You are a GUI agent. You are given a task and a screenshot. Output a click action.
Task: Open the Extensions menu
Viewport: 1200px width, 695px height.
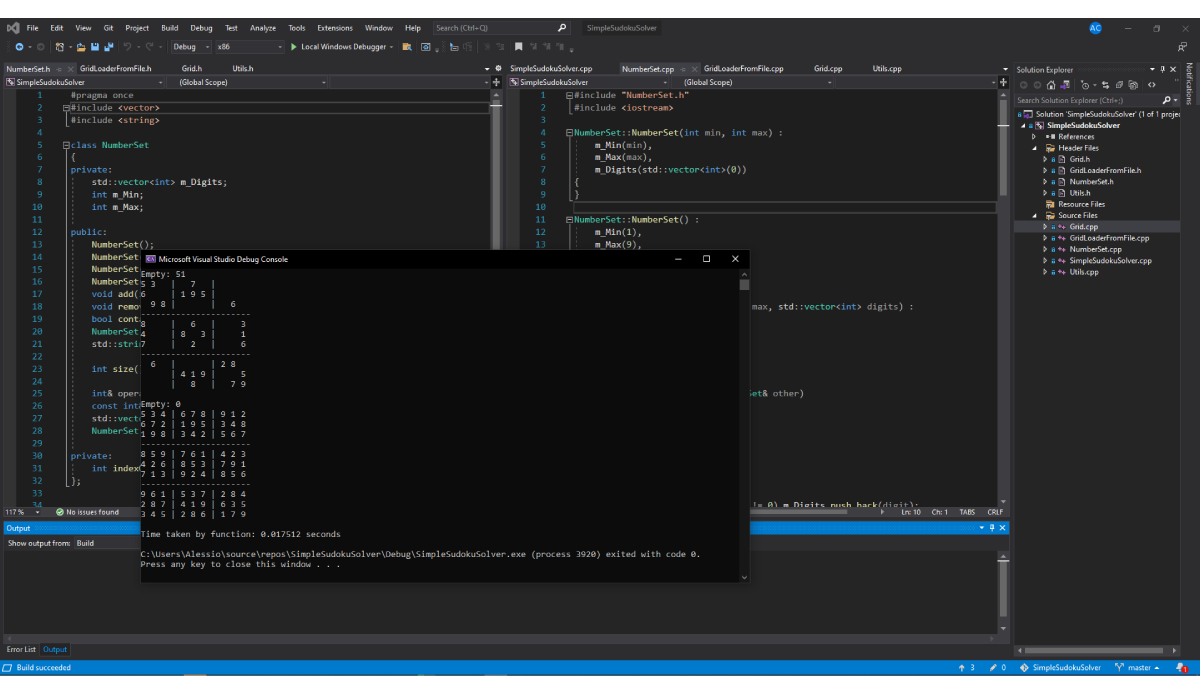click(334, 28)
